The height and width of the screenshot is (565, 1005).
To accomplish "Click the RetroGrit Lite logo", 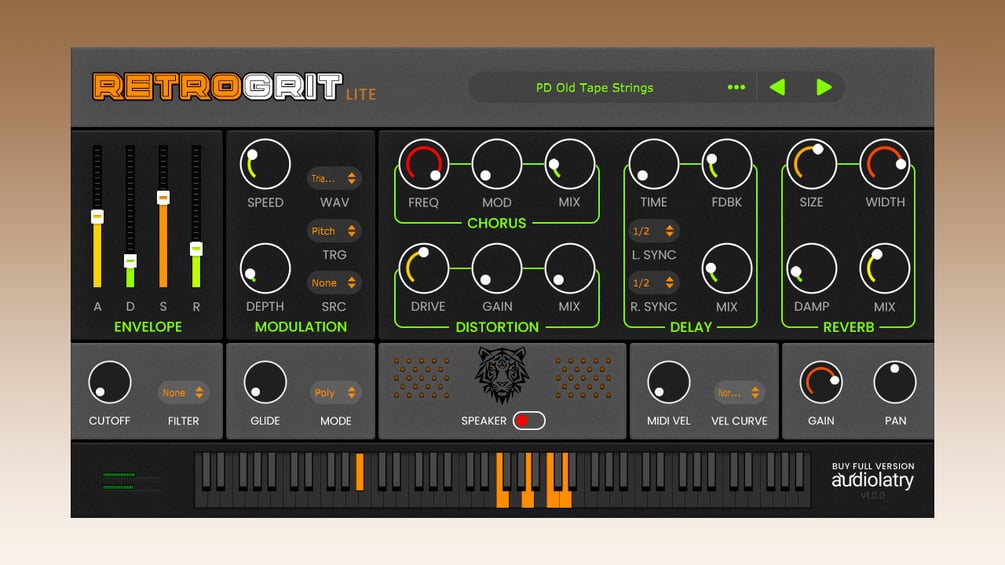I will click(x=234, y=87).
